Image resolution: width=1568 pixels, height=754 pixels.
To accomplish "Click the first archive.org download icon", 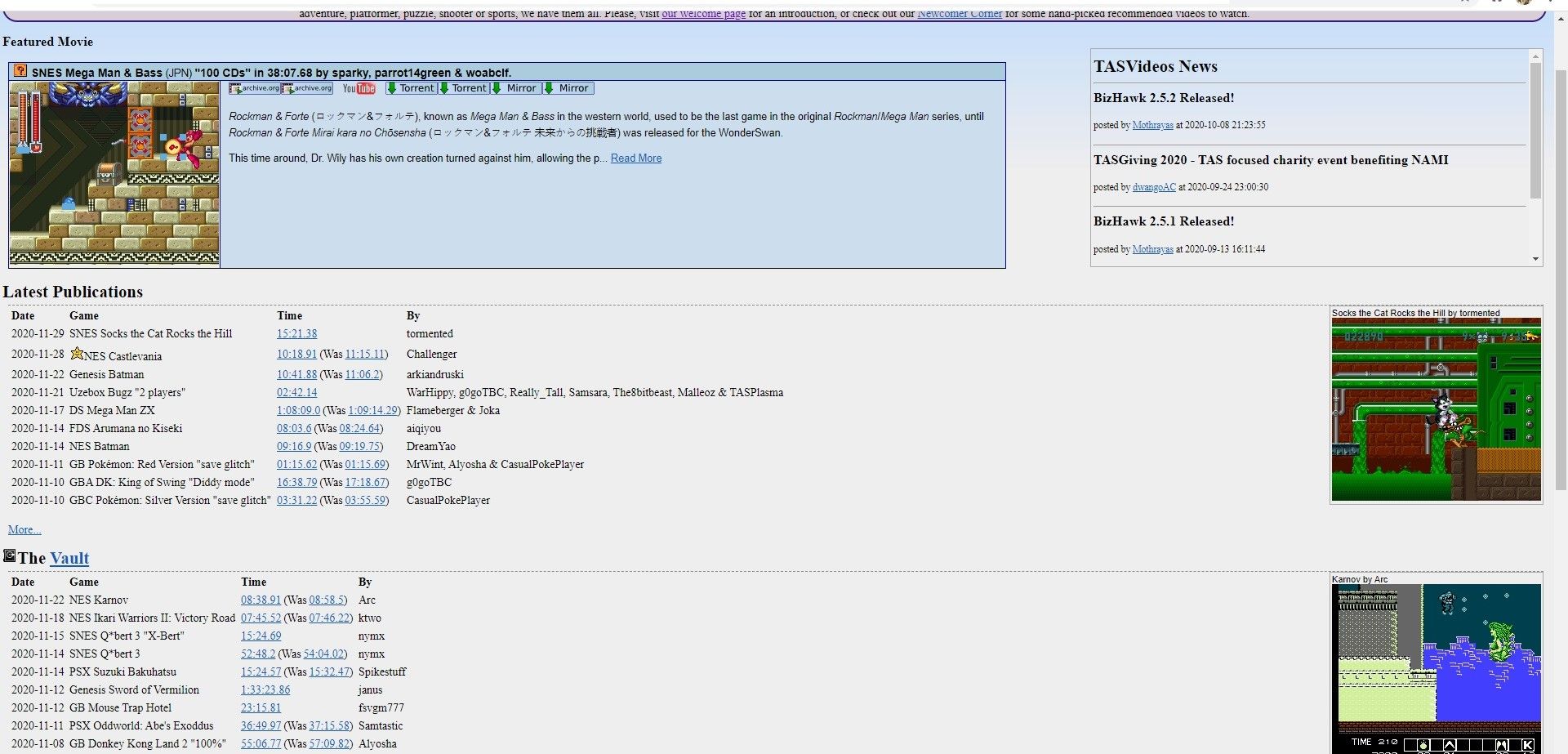I will coord(255,88).
